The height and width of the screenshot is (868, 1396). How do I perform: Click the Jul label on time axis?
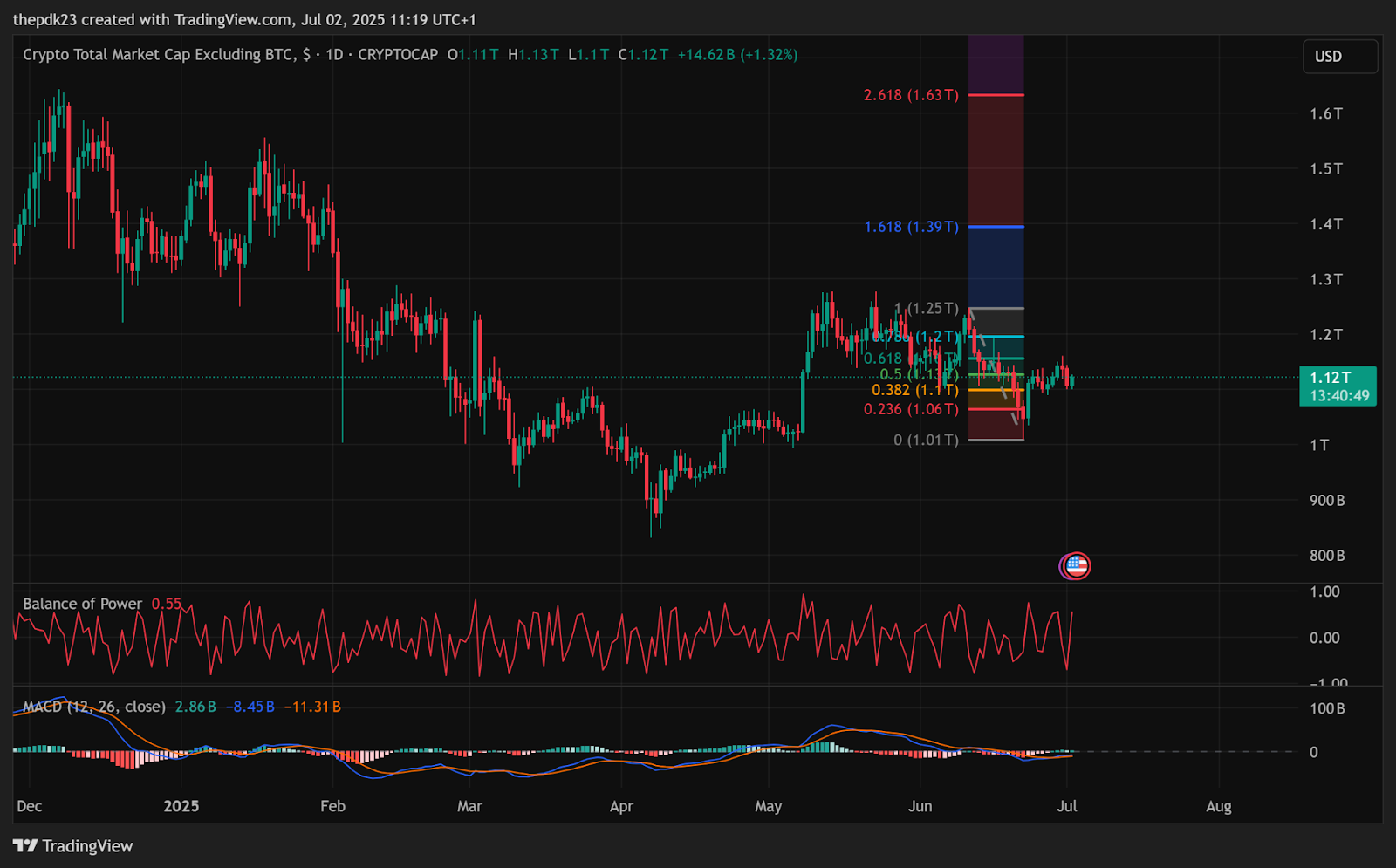[x=1067, y=806]
